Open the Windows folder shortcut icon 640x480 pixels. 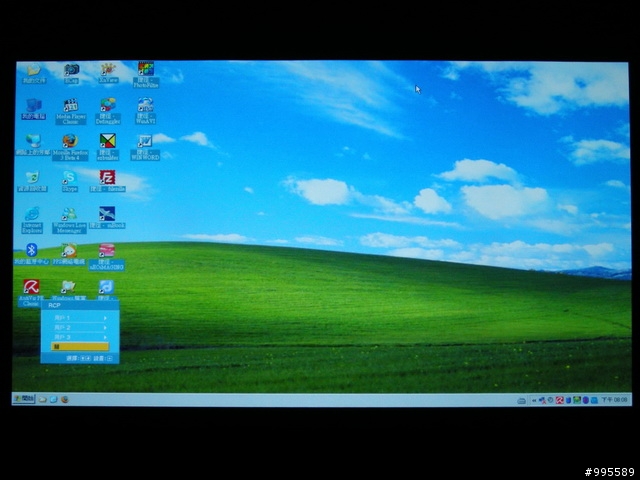point(69,290)
